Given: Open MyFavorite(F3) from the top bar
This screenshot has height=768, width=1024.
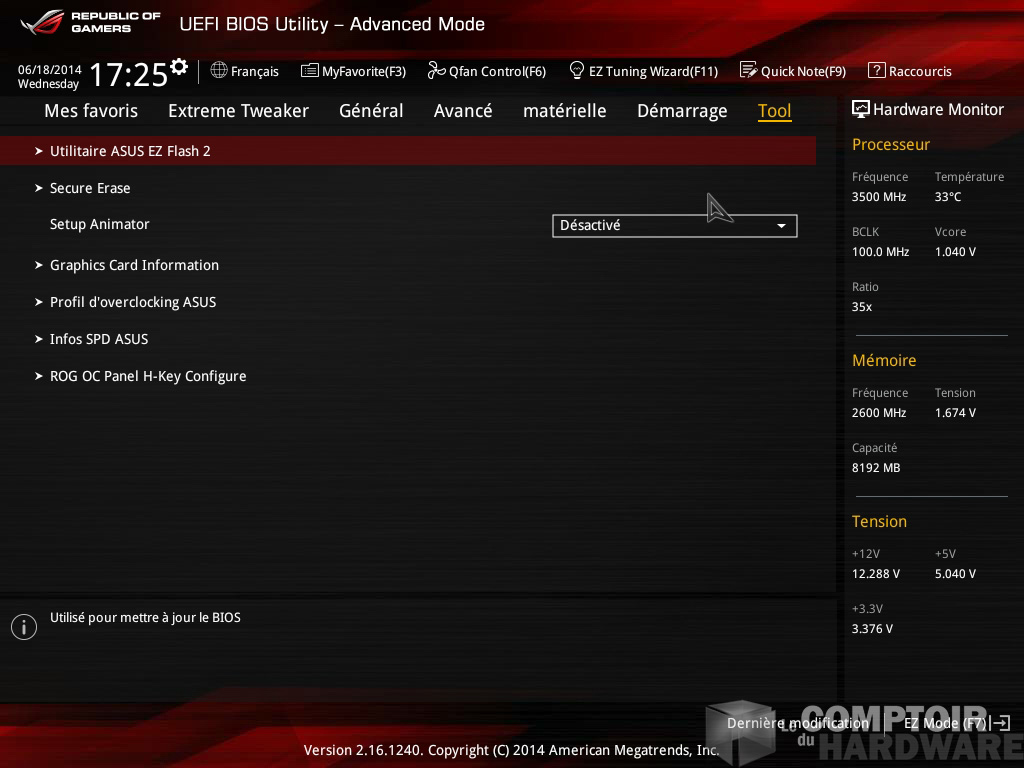Looking at the screenshot, I should point(353,71).
